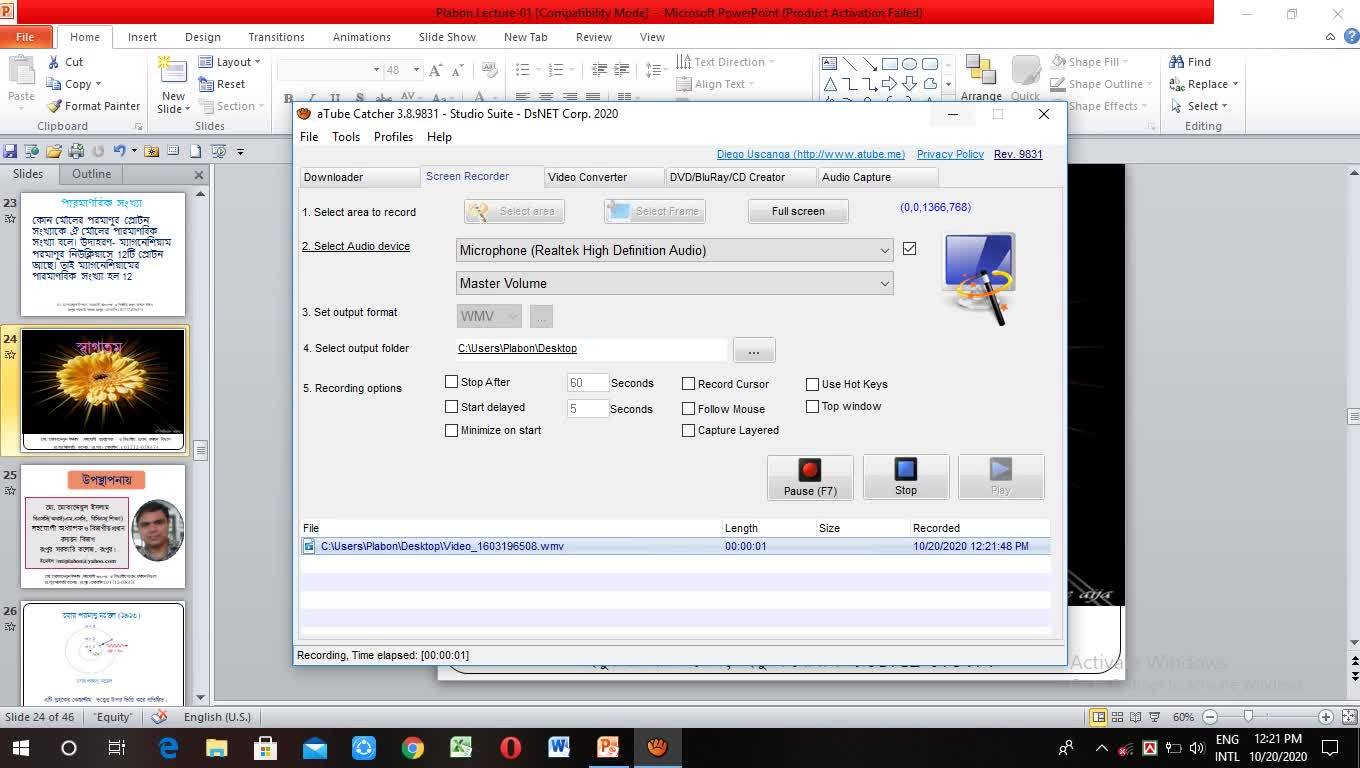Viewport: 1360px width, 768px height.
Task: Enable the Follow Mouse checkbox
Action: click(688, 408)
